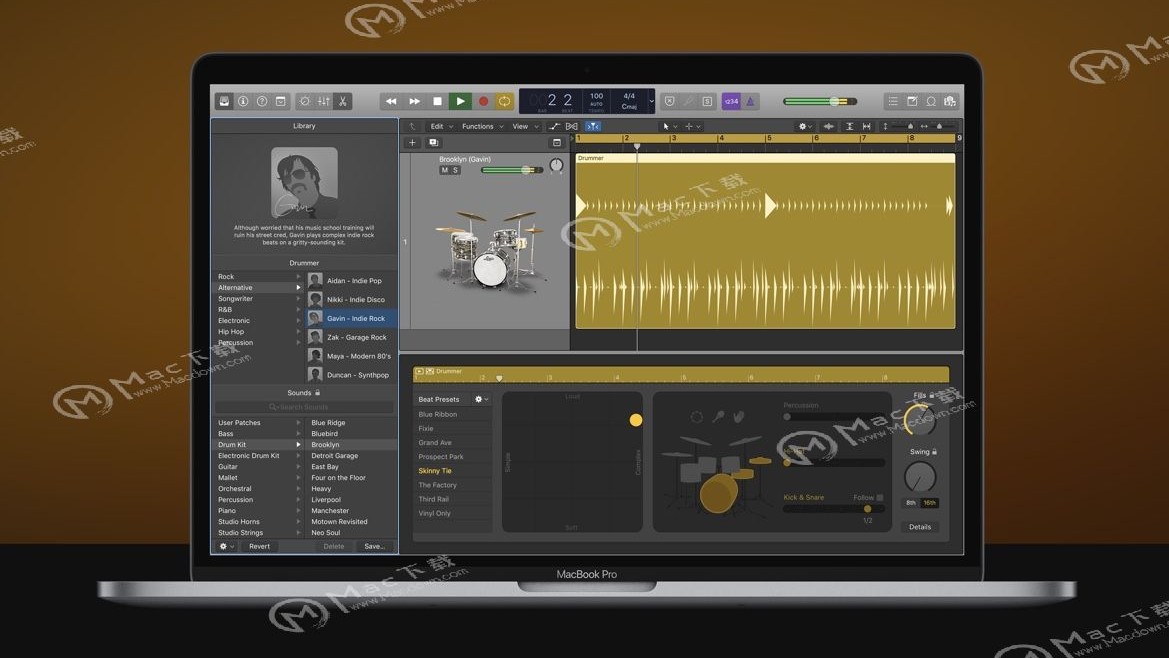The image size is (1169, 658).
Task: Select the Blue Ribbon beat preset
Action: click(438, 414)
